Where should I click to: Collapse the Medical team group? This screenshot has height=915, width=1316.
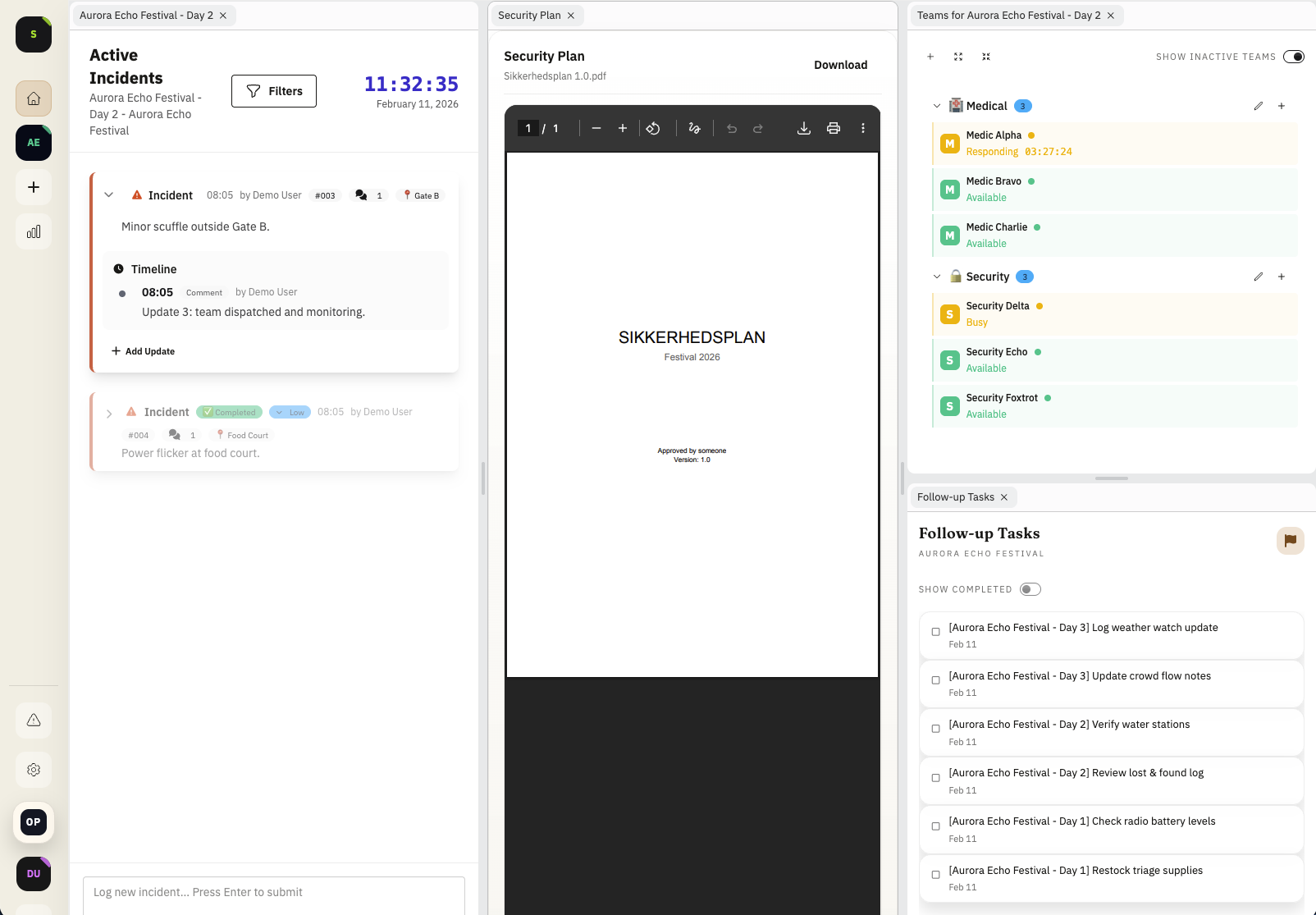pyautogui.click(x=936, y=105)
